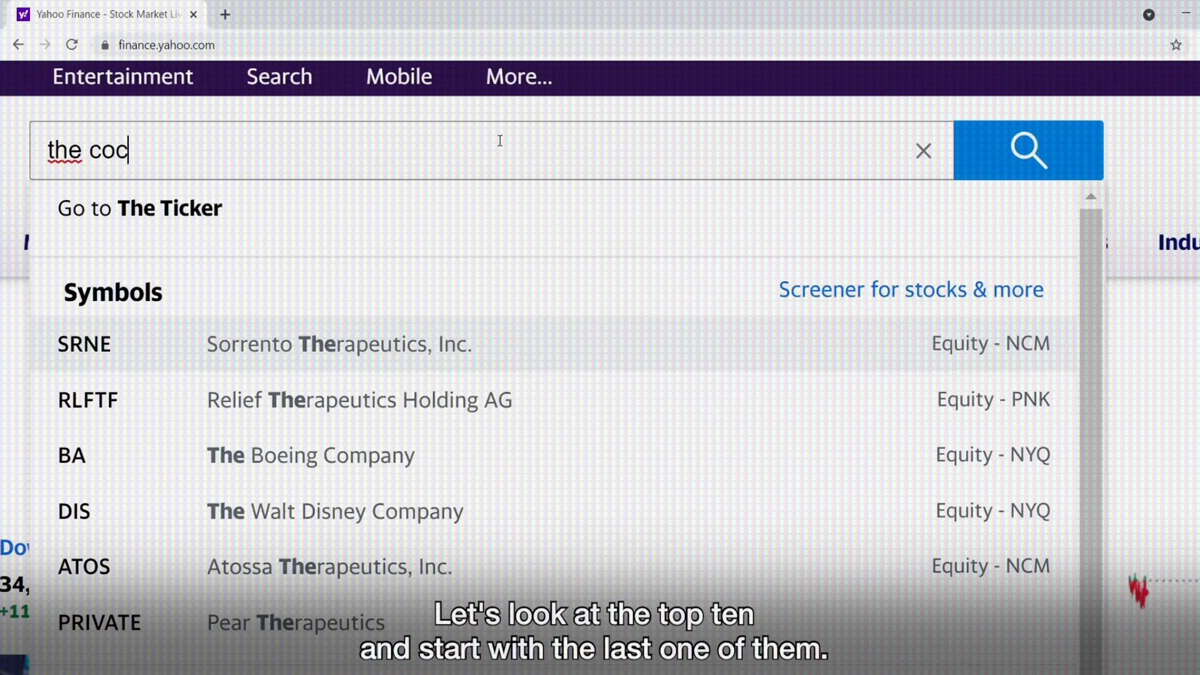Reload the page with refresh icon

[x=71, y=45]
